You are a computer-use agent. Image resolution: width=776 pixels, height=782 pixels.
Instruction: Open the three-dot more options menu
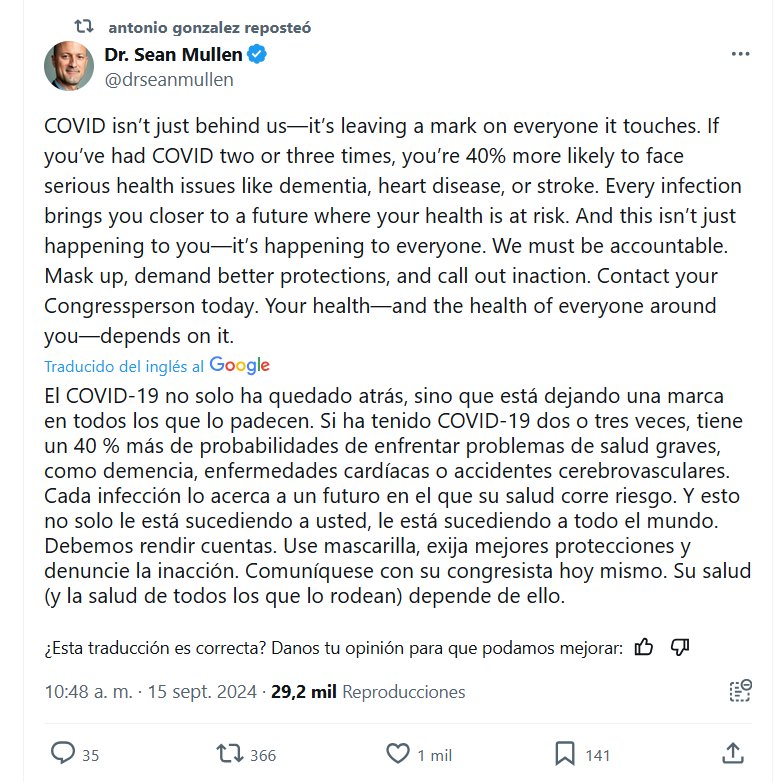click(741, 54)
